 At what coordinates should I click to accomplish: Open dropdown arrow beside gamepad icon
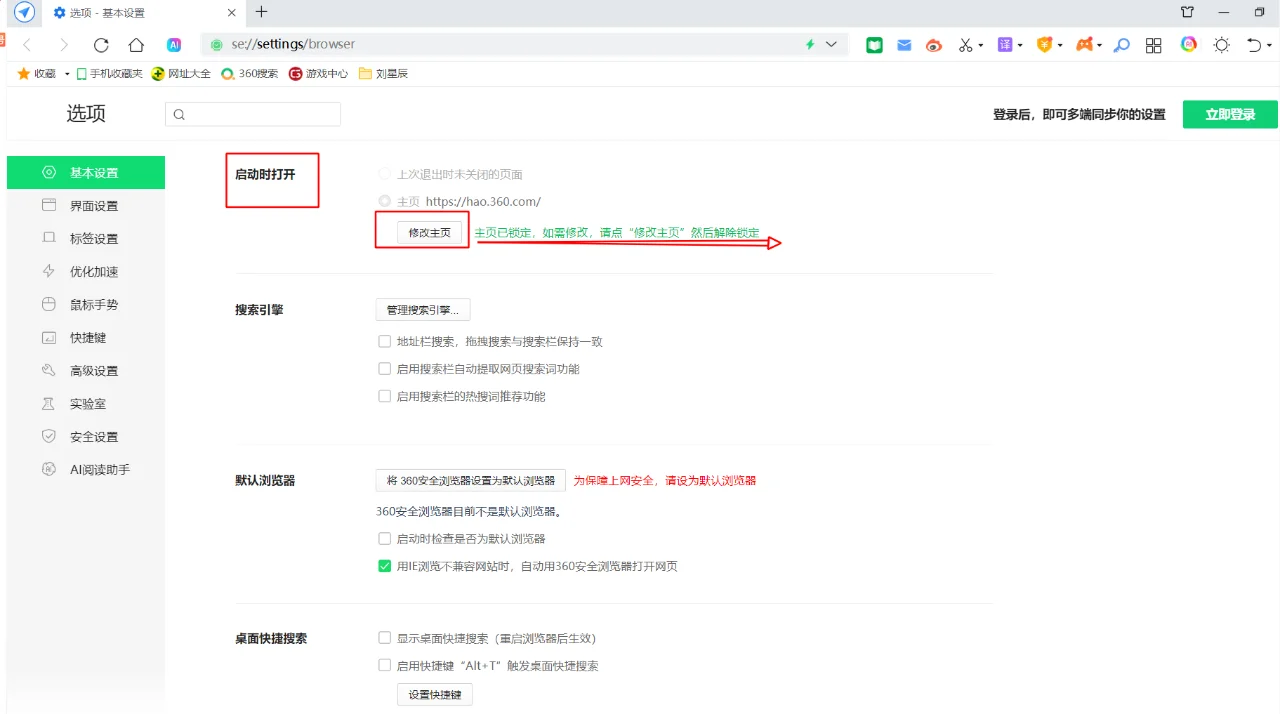pos(1100,45)
